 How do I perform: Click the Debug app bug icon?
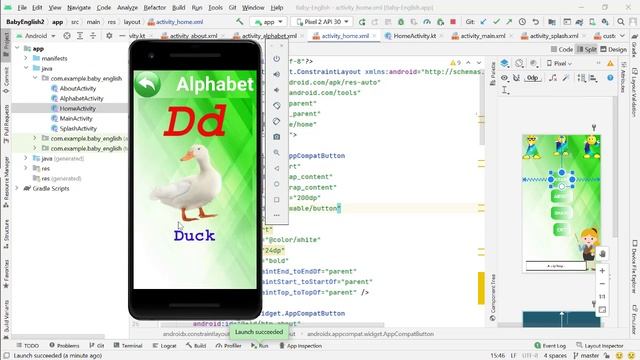click(401, 22)
